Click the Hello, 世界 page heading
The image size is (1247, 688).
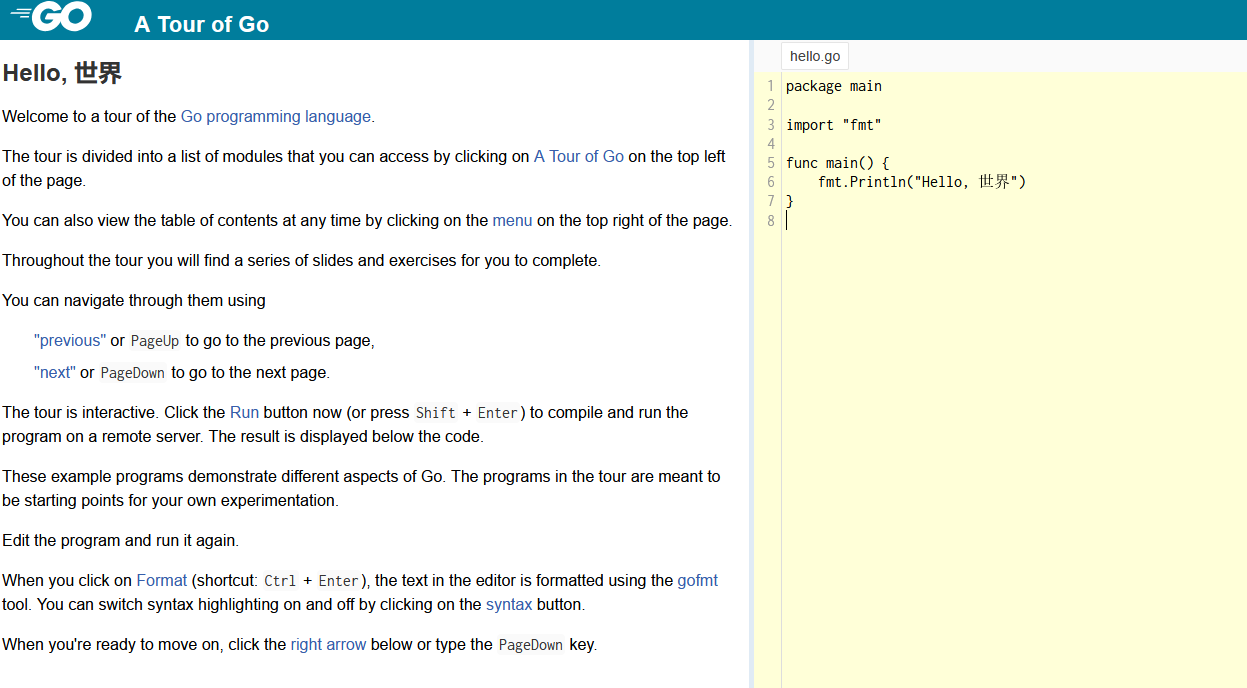coord(62,72)
